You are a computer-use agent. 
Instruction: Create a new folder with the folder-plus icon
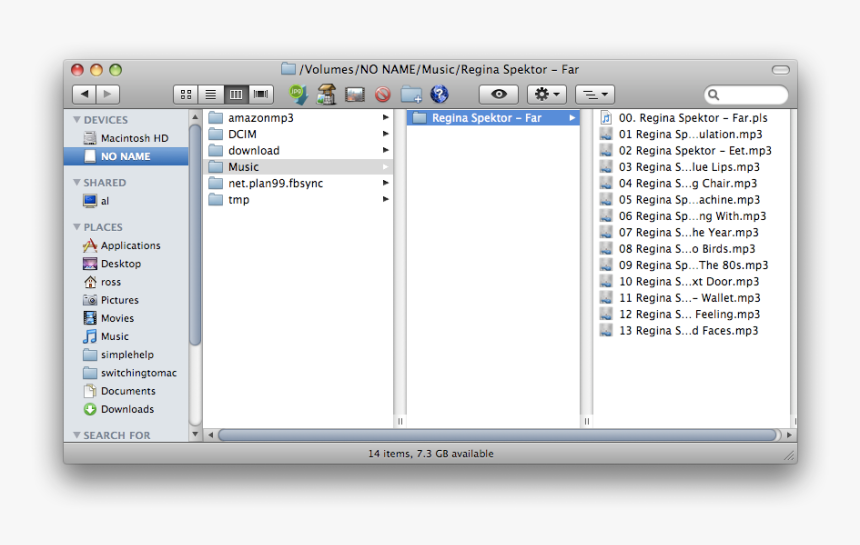tap(411, 94)
